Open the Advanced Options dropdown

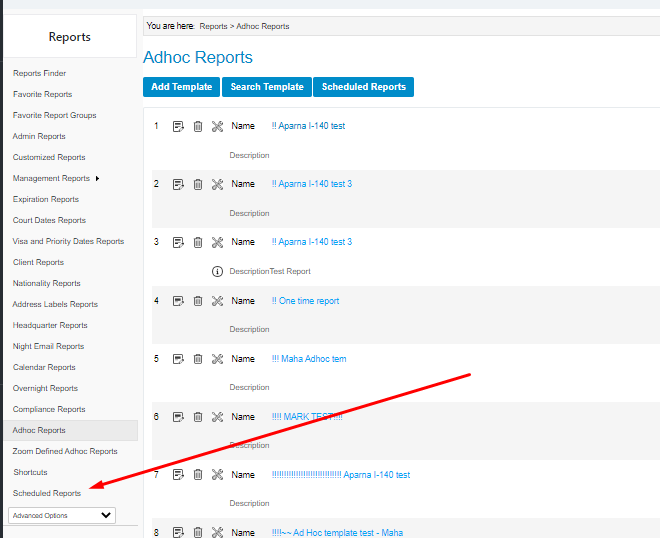(x=61, y=515)
